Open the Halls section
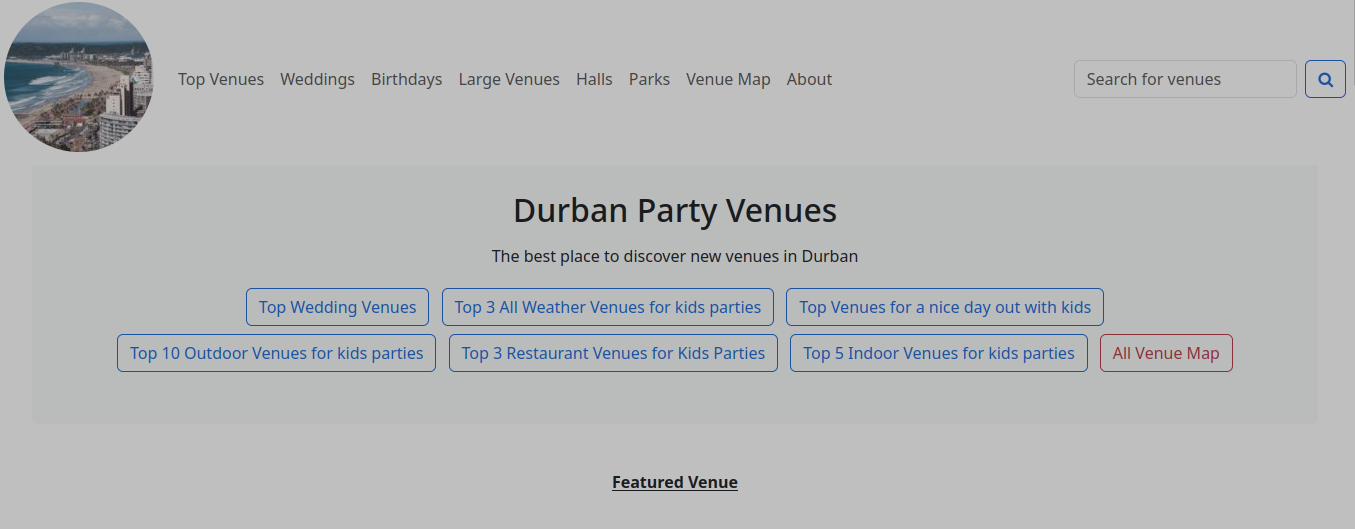 pyautogui.click(x=594, y=79)
